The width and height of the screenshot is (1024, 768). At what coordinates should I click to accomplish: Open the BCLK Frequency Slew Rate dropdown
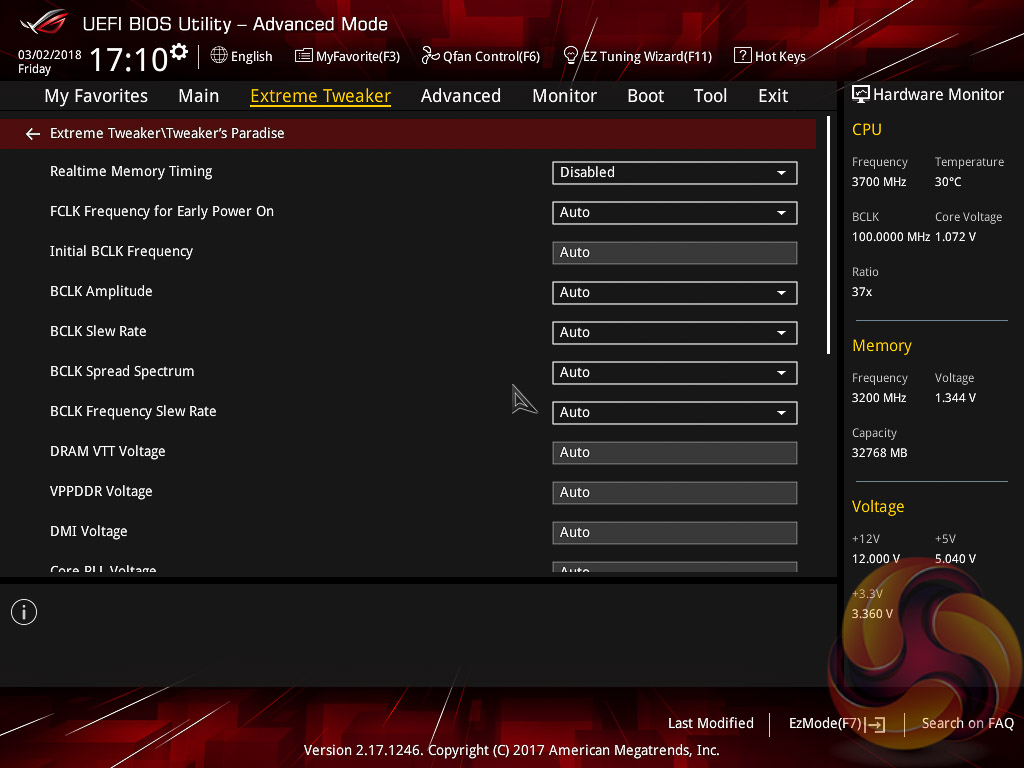pyautogui.click(x=675, y=413)
